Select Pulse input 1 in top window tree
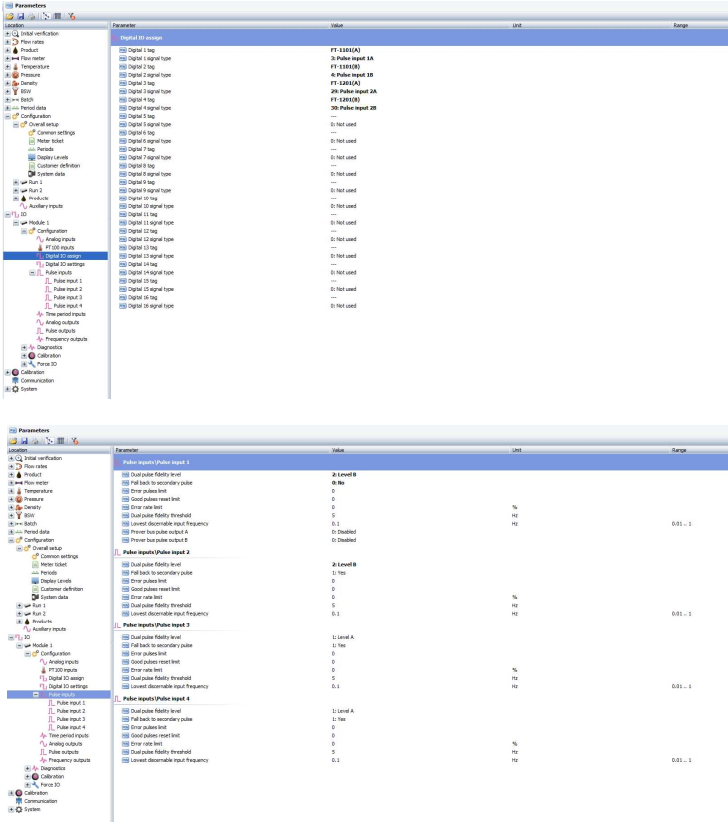Viewport: 728px width, 823px height. coord(68,281)
